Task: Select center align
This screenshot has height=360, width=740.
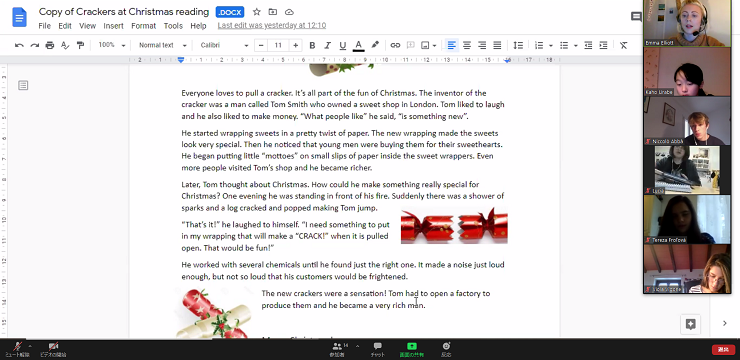Action: tap(467, 45)
